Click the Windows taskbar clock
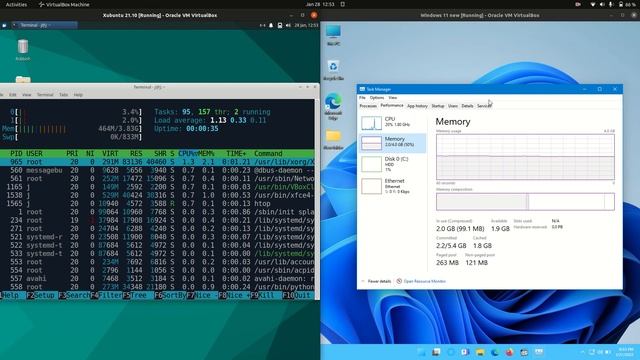The image size is (640, 360). coord(626,352)
